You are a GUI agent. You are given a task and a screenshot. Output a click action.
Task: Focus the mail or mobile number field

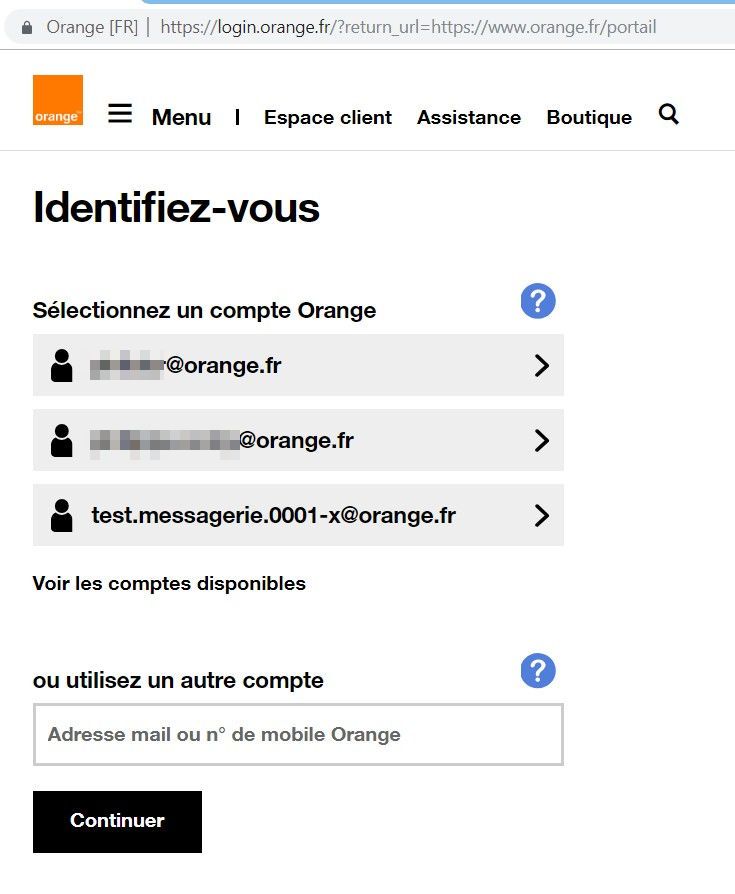298,735
